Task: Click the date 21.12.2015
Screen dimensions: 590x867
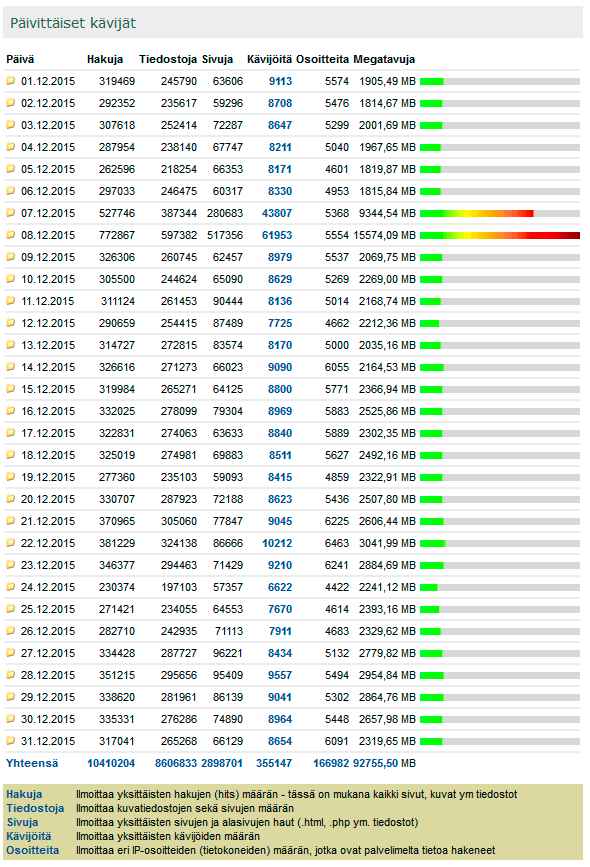Action: (48, 521)
